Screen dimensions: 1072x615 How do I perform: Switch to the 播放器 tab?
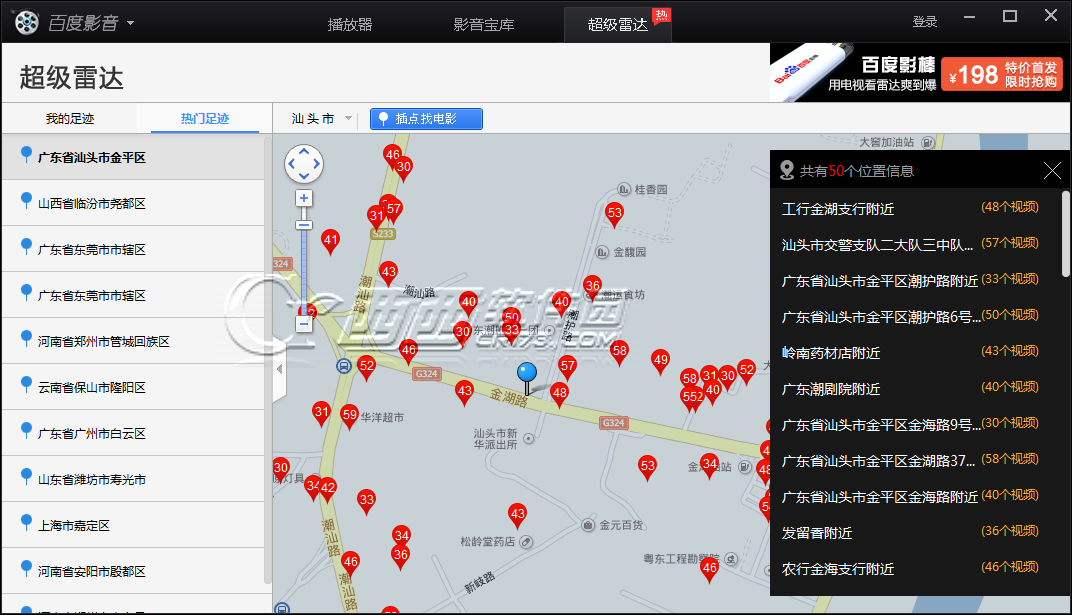point(350,24)
